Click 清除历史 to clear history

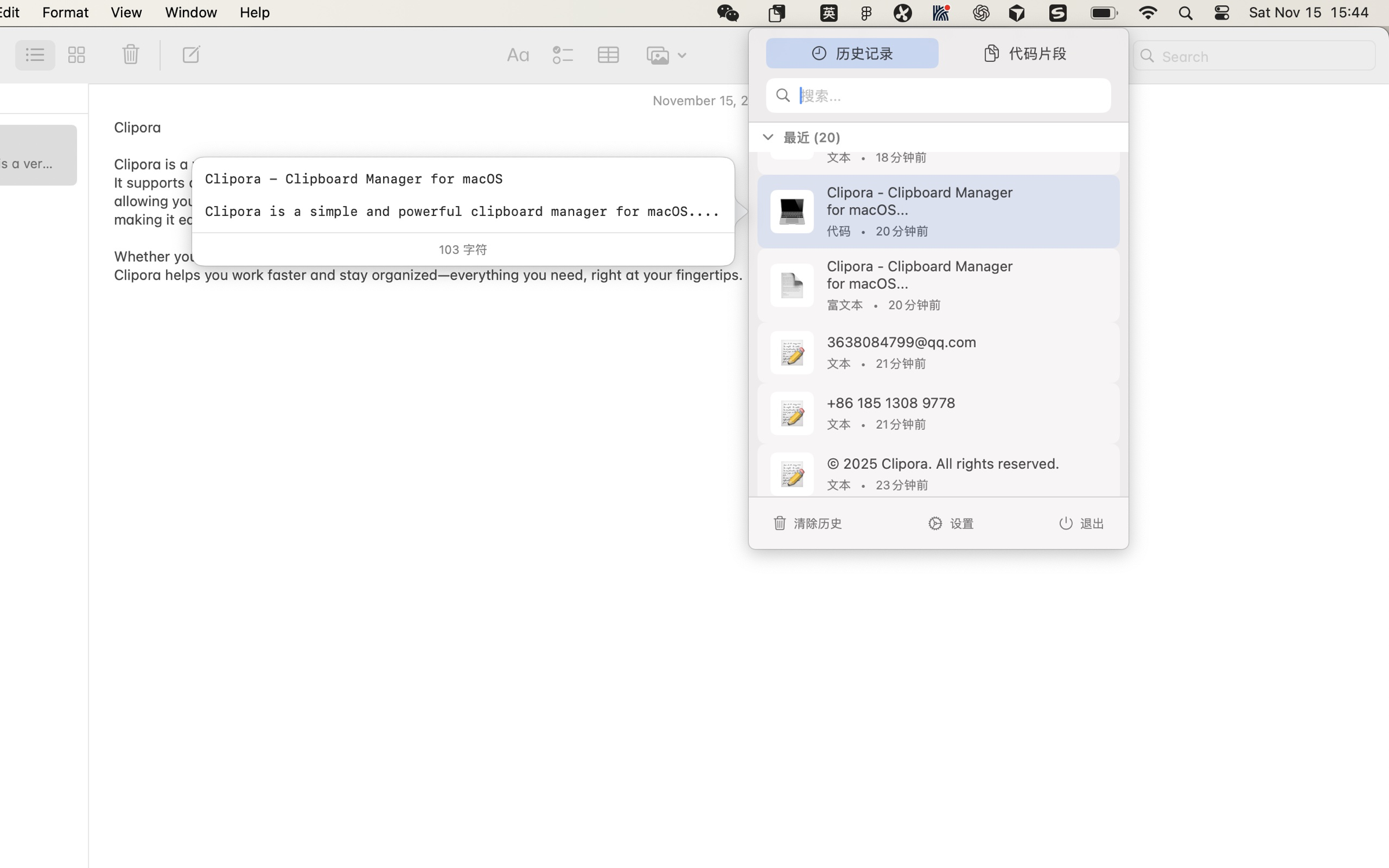807,523
